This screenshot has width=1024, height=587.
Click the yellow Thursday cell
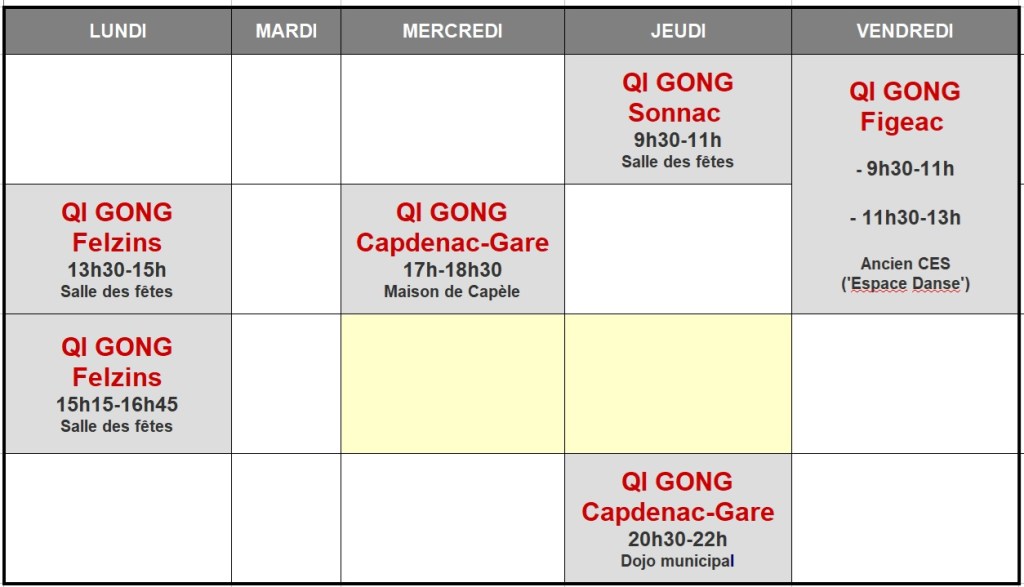pyautogui.click(x=678, y=384)
